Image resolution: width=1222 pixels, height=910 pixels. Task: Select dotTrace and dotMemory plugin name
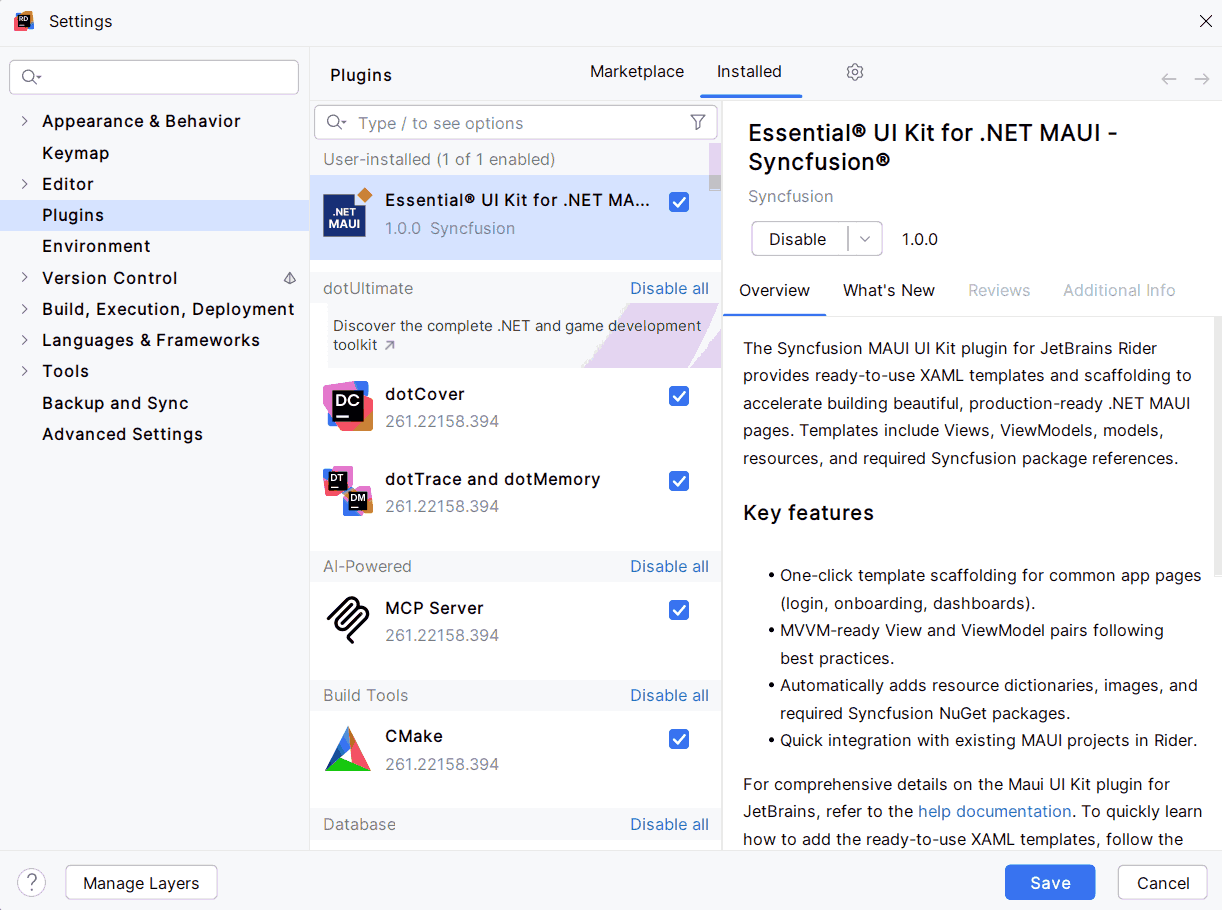(493, 479)
